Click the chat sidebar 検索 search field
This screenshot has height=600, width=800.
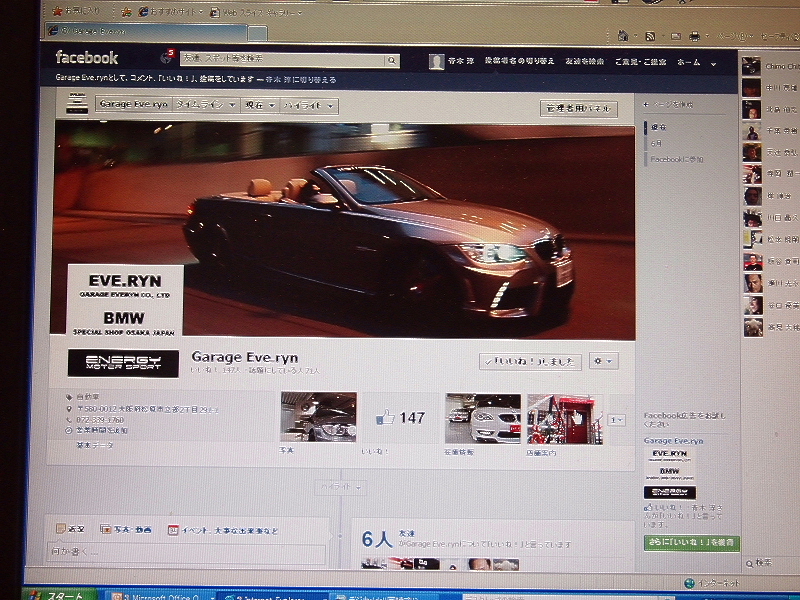pyautogui.click(x=768, y=562)
